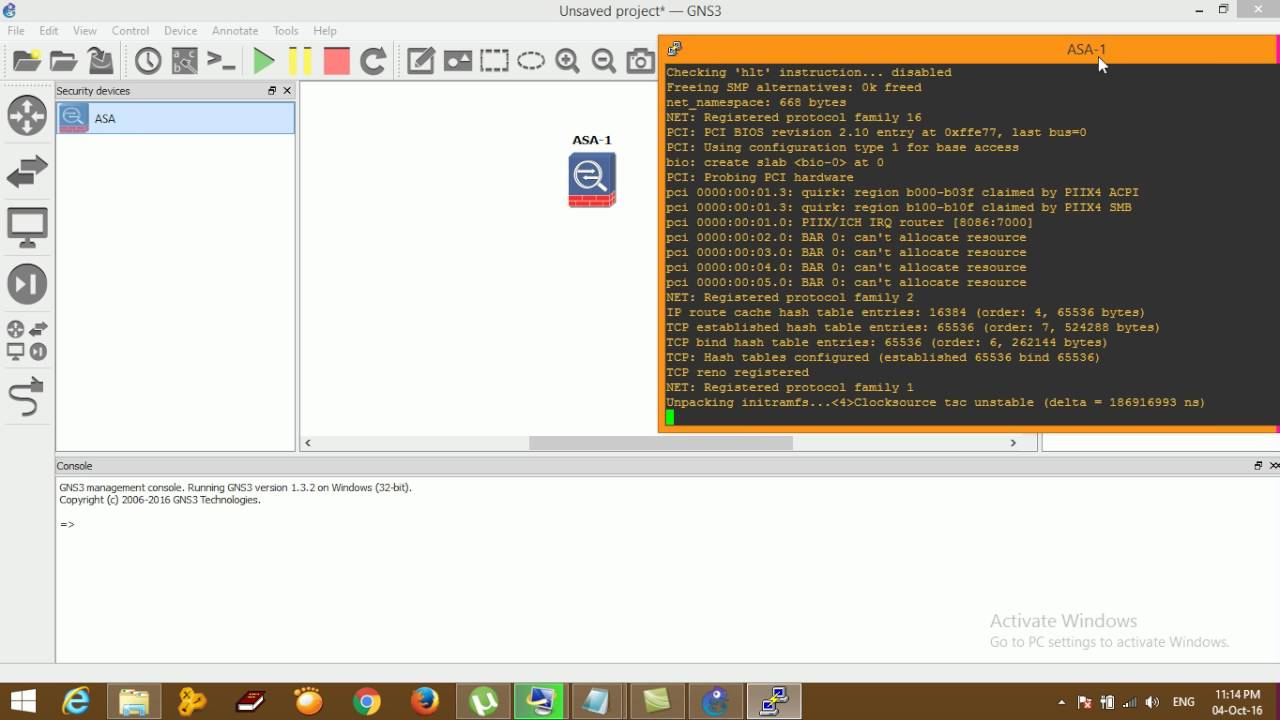Browse all devices in sidebar
Screen dimensions: 1280x720
27,341
